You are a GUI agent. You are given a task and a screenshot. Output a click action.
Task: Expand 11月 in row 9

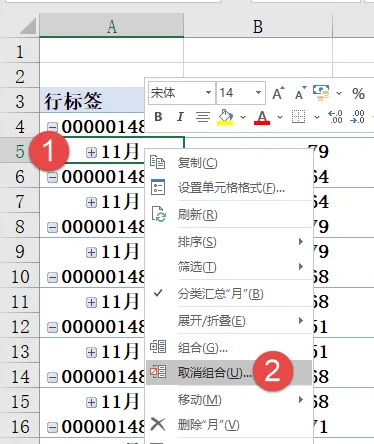click(91, 252)
